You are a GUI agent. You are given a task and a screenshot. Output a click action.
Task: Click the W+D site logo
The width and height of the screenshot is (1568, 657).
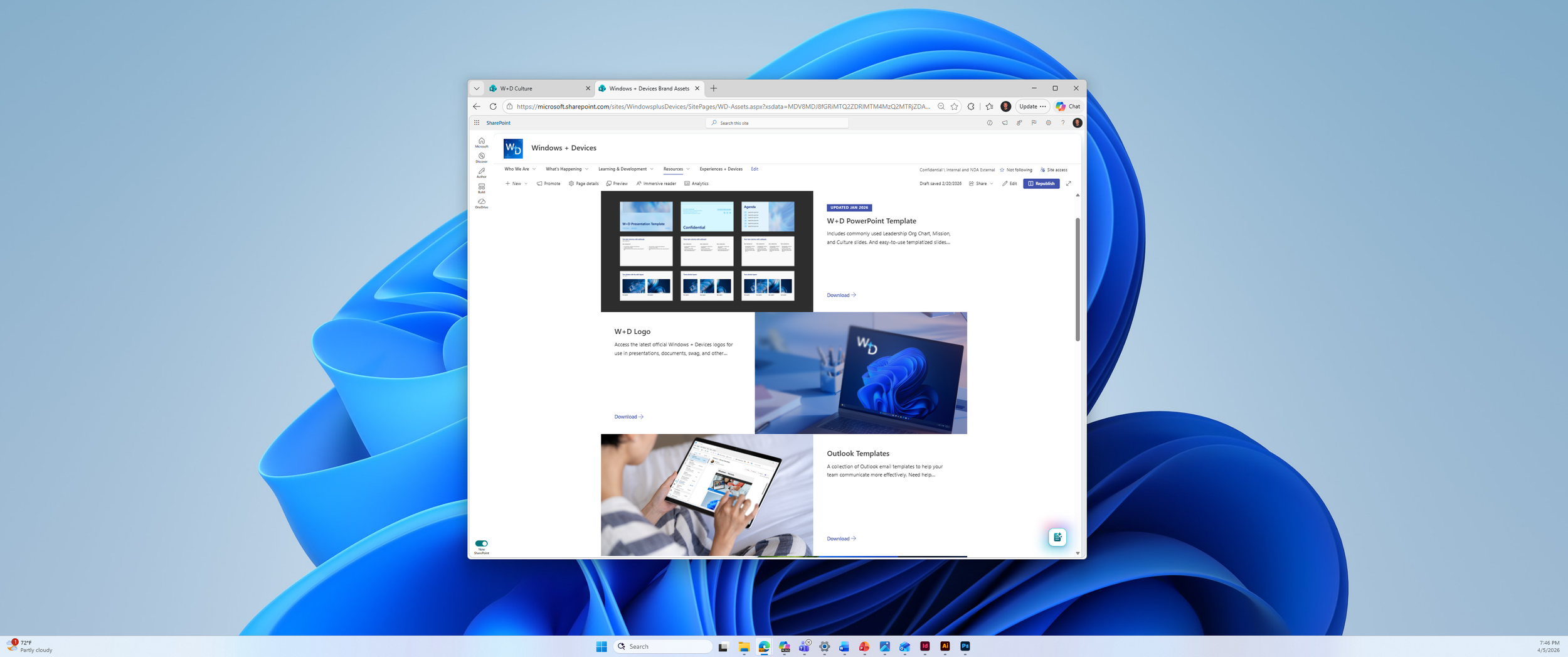tap(513, 149)
